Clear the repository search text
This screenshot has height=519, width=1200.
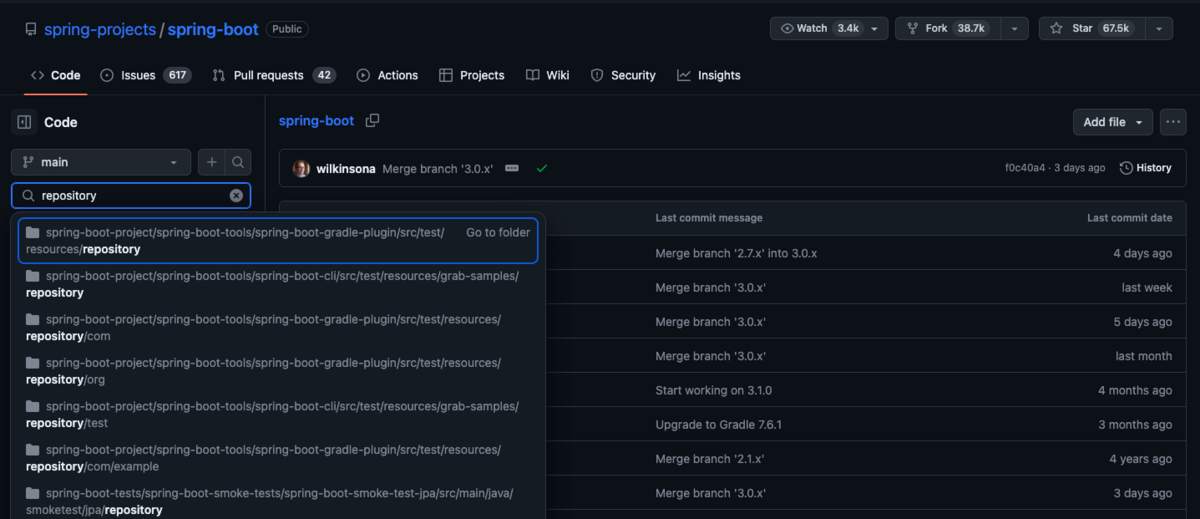click(x=236, y=196)
